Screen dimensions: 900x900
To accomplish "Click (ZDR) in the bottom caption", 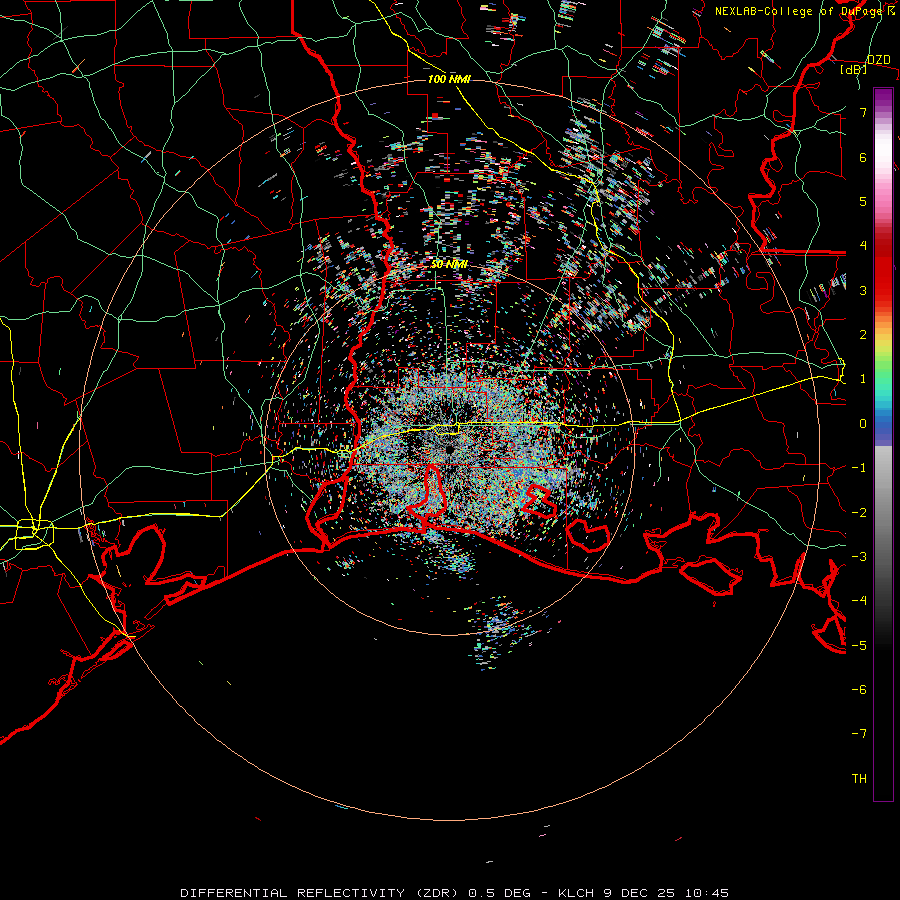I will 435,893.
